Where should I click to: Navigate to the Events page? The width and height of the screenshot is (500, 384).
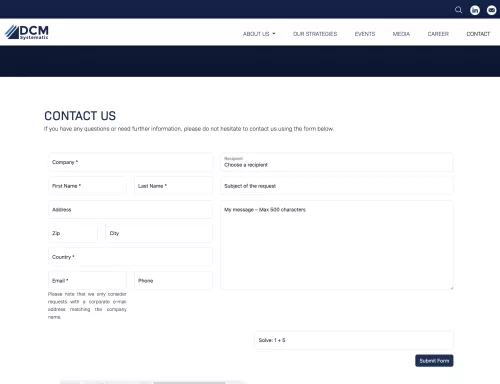pos(365,34)
